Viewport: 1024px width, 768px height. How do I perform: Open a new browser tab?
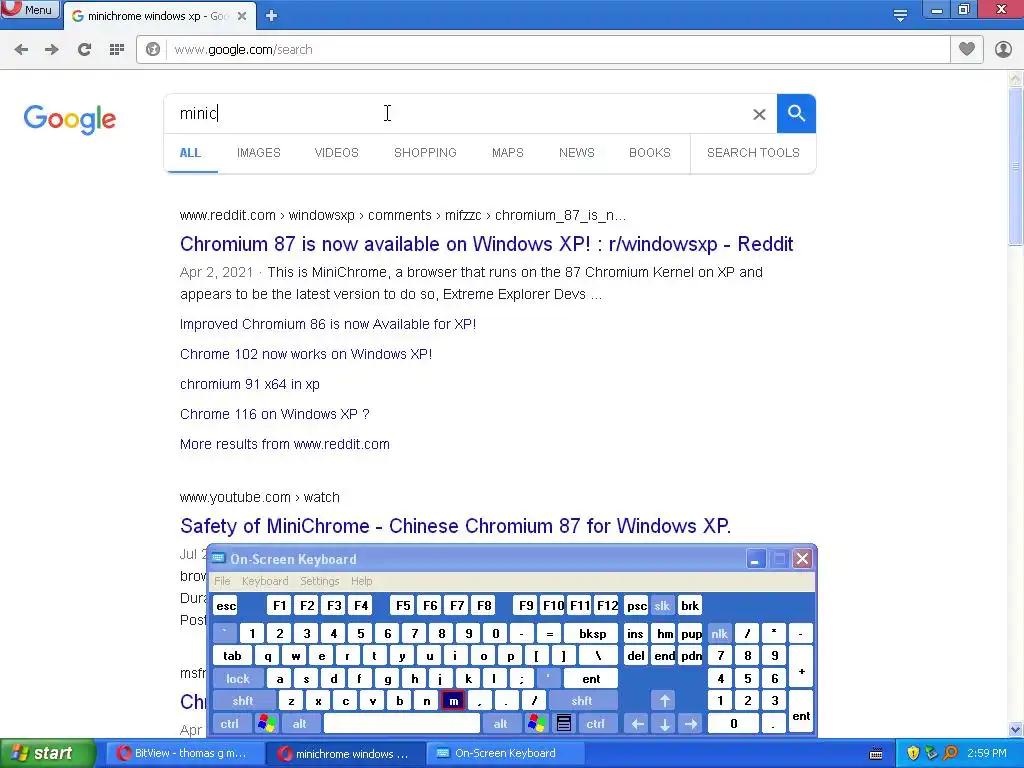pyautogui.click(x=272, y=16)
